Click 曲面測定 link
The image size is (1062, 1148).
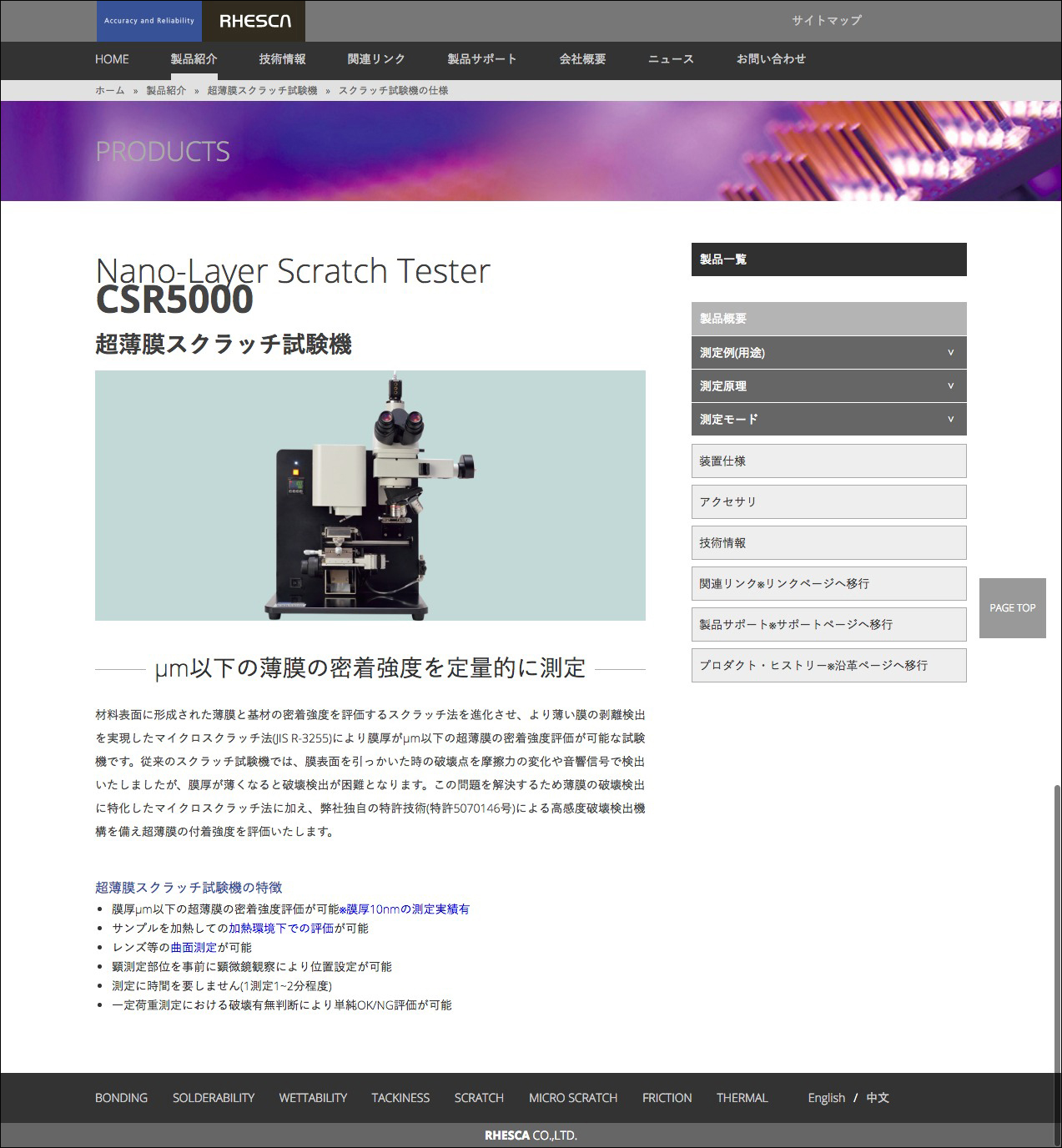coord(194,948)
